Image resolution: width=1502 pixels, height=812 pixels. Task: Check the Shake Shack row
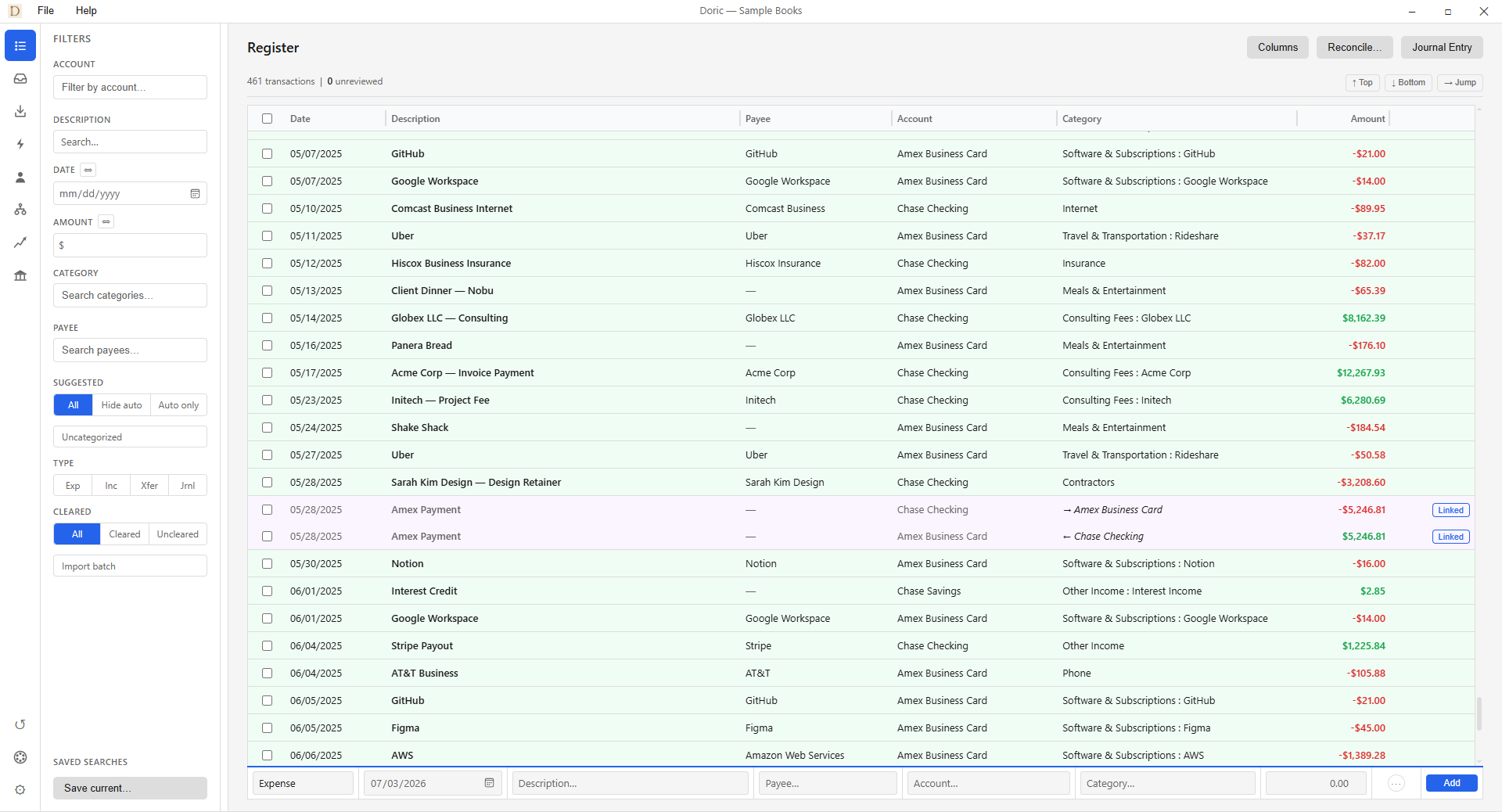coord(268,428)
